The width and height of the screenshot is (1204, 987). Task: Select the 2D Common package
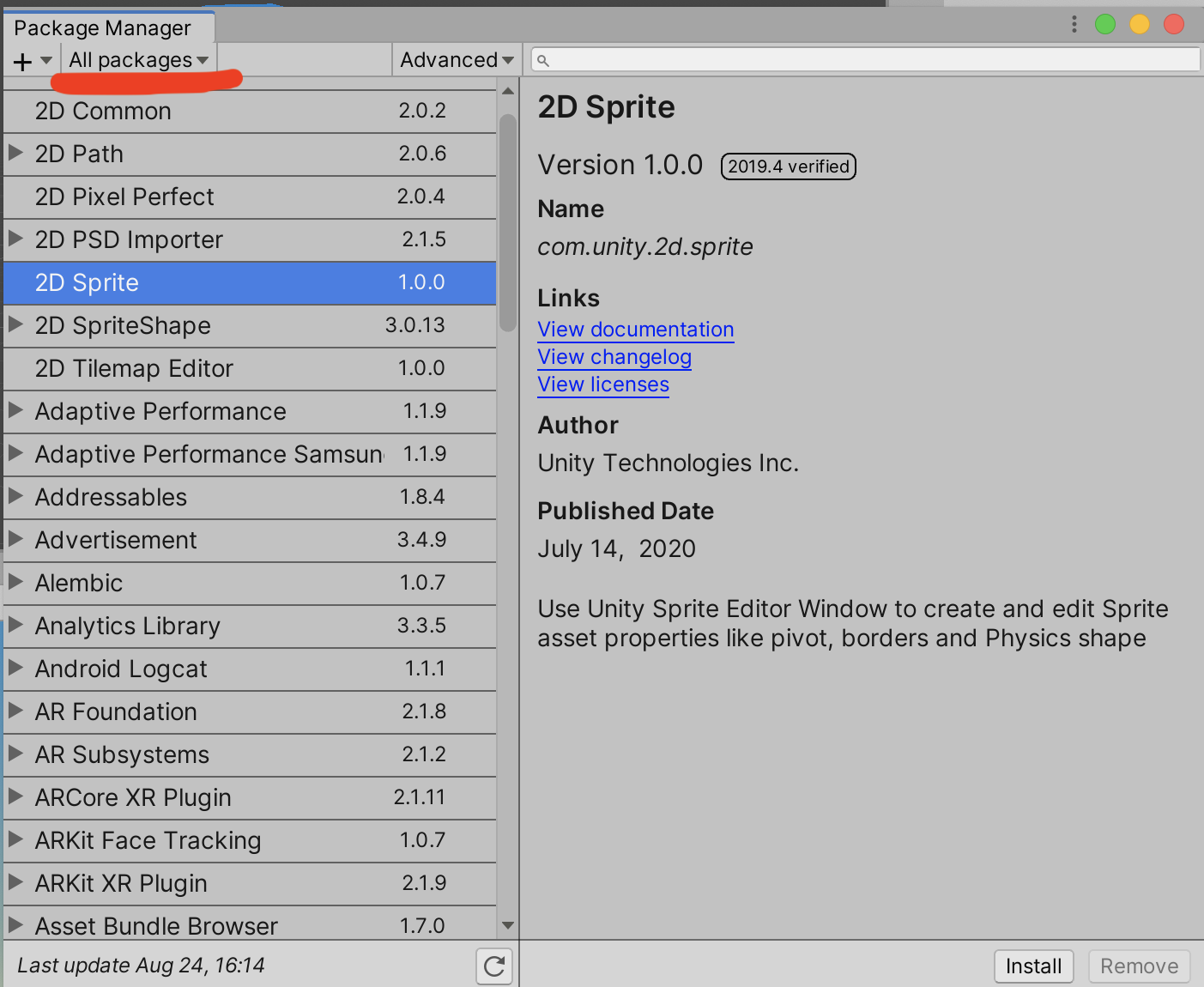click(x=250, y=112)
